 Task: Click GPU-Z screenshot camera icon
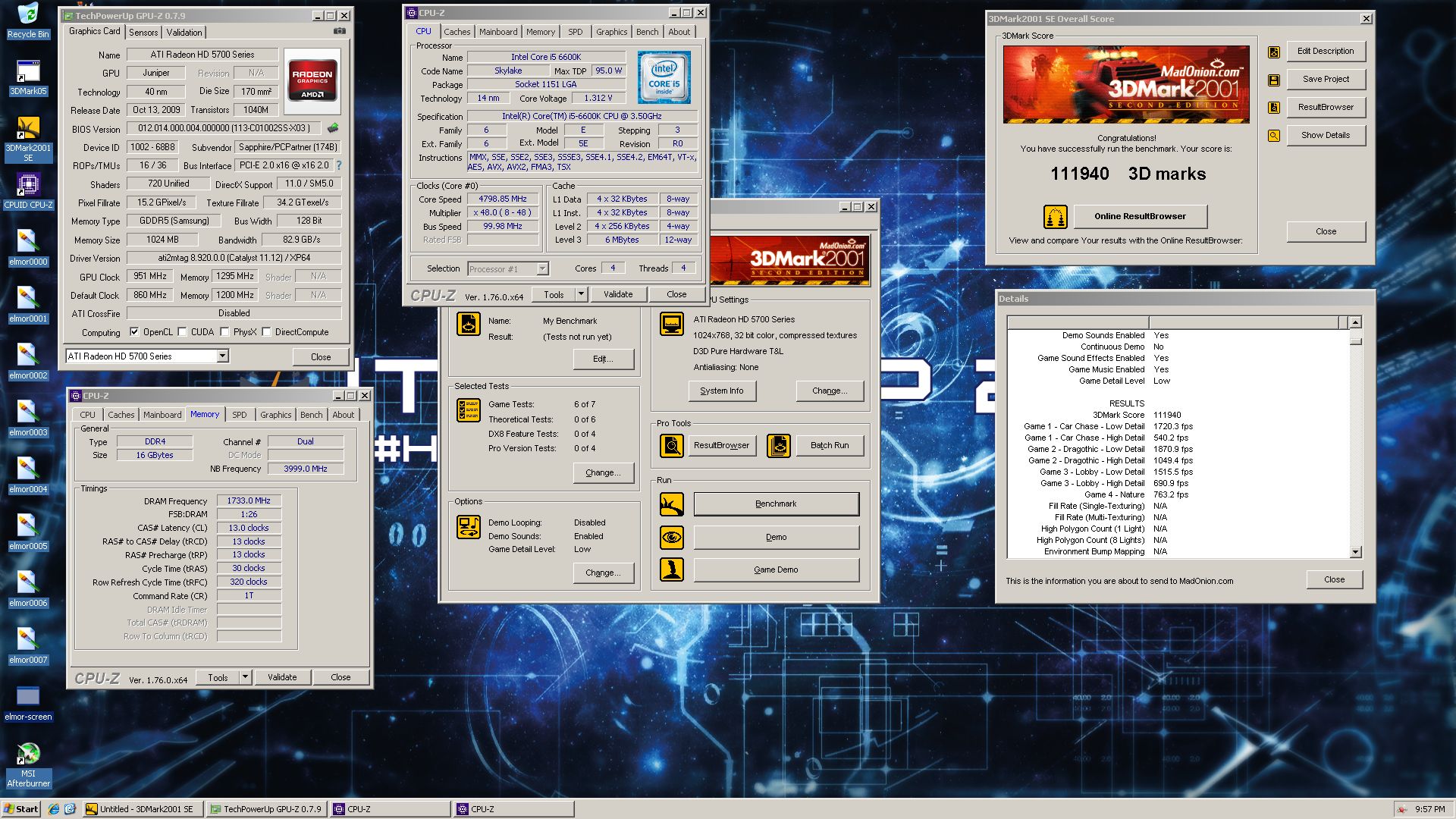[x=340, y=32]
